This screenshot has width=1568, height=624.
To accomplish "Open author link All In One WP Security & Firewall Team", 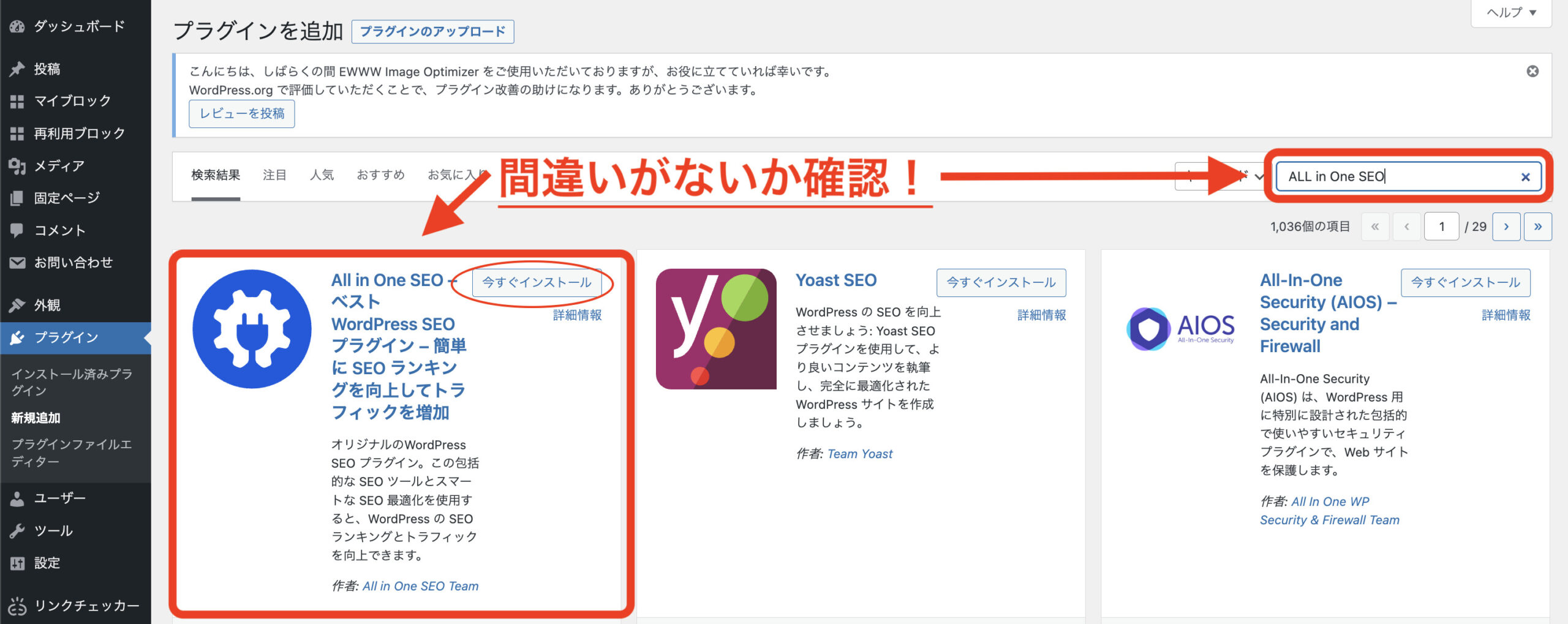I will coord(1329,511).
